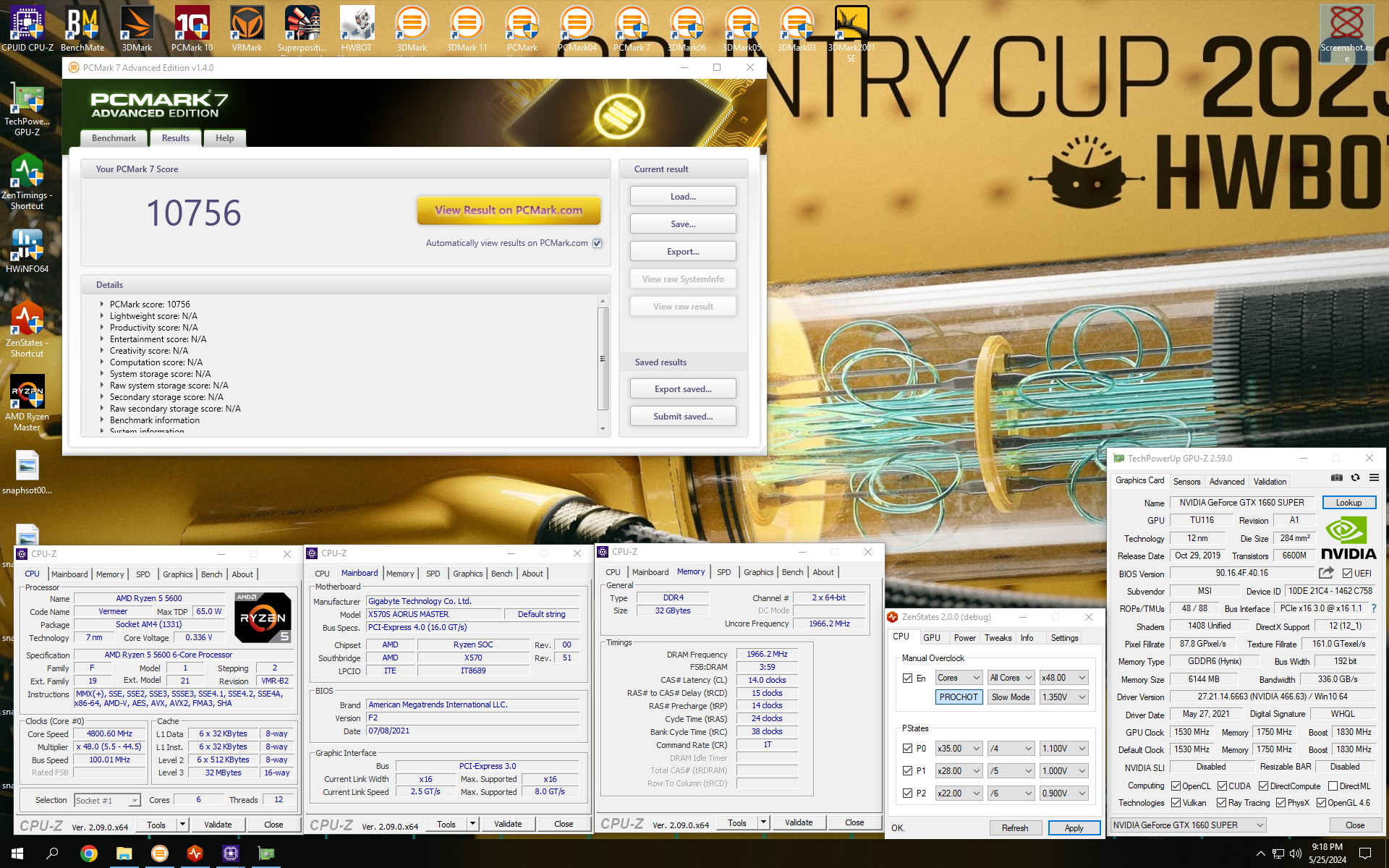
Task: Open taskbar search icon
Action: click(x=52, y=854)
